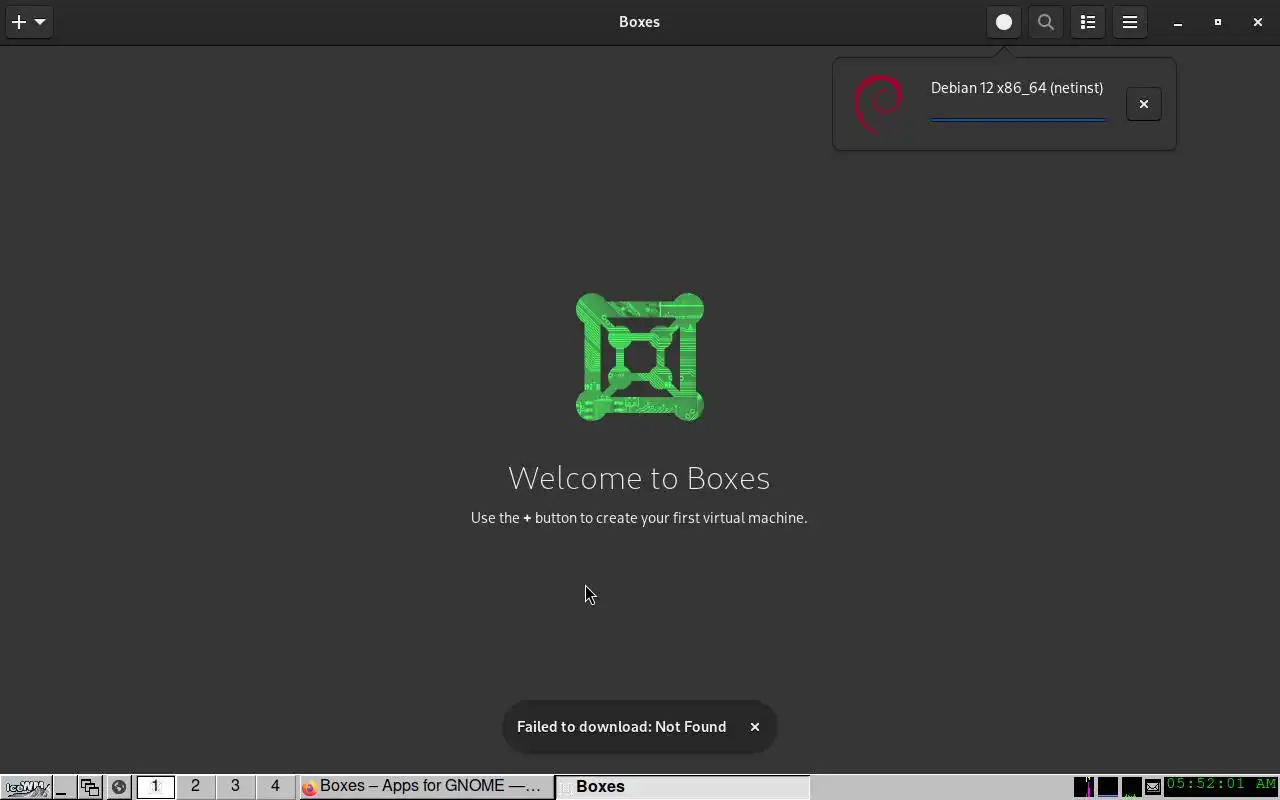The image size is (1280, 800).
Task: Switch to workspace 4
Action: [x=275, y=787]
